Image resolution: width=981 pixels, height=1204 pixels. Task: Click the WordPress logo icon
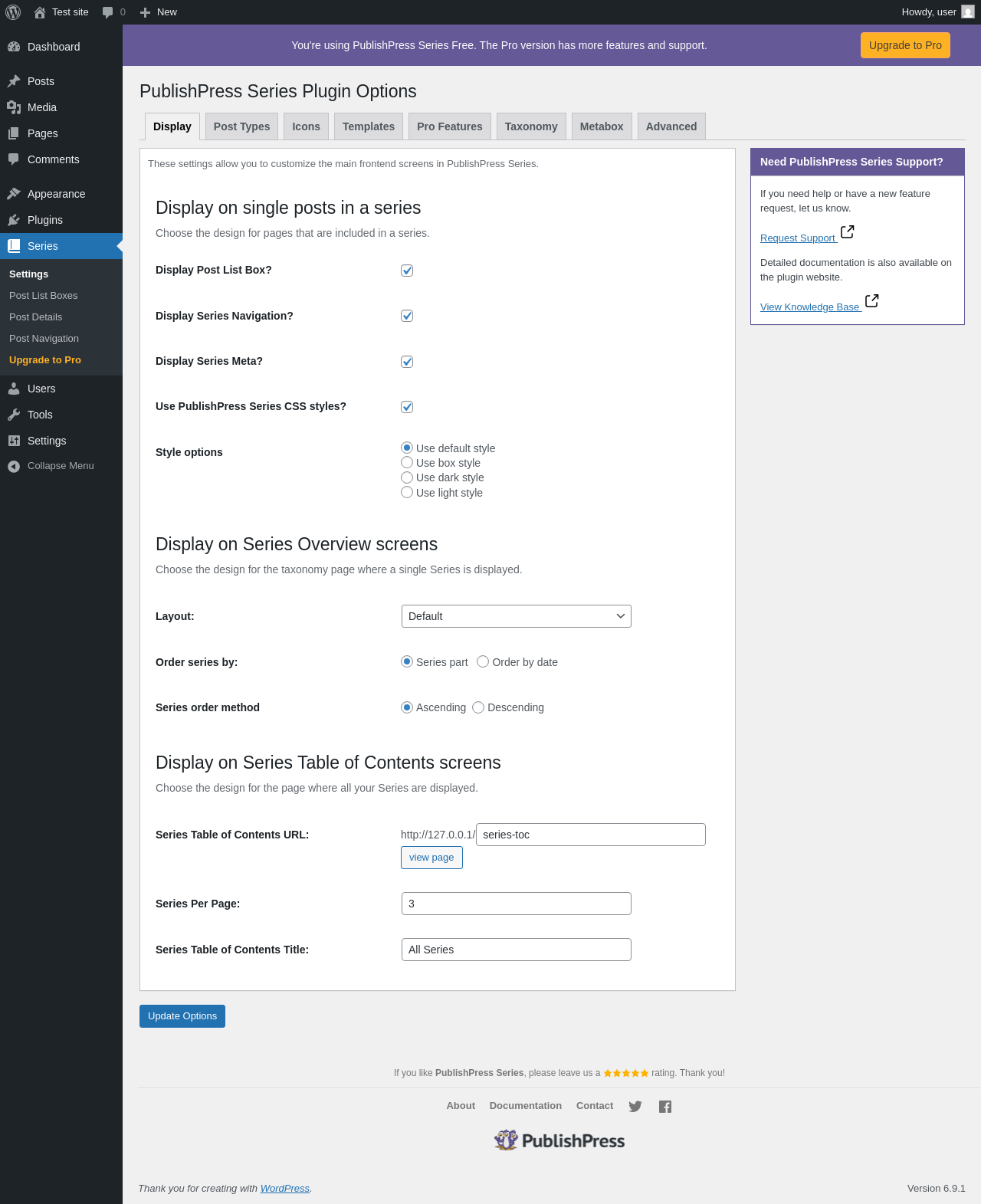click(13, 12)
